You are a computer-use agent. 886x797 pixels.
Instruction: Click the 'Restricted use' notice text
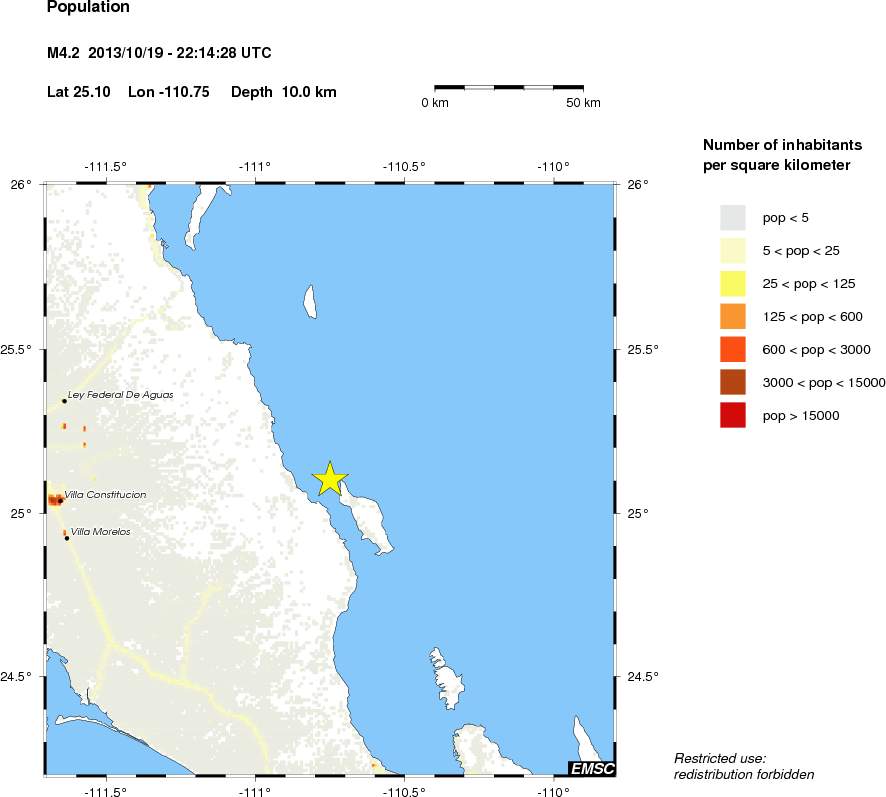click(744, 766)
